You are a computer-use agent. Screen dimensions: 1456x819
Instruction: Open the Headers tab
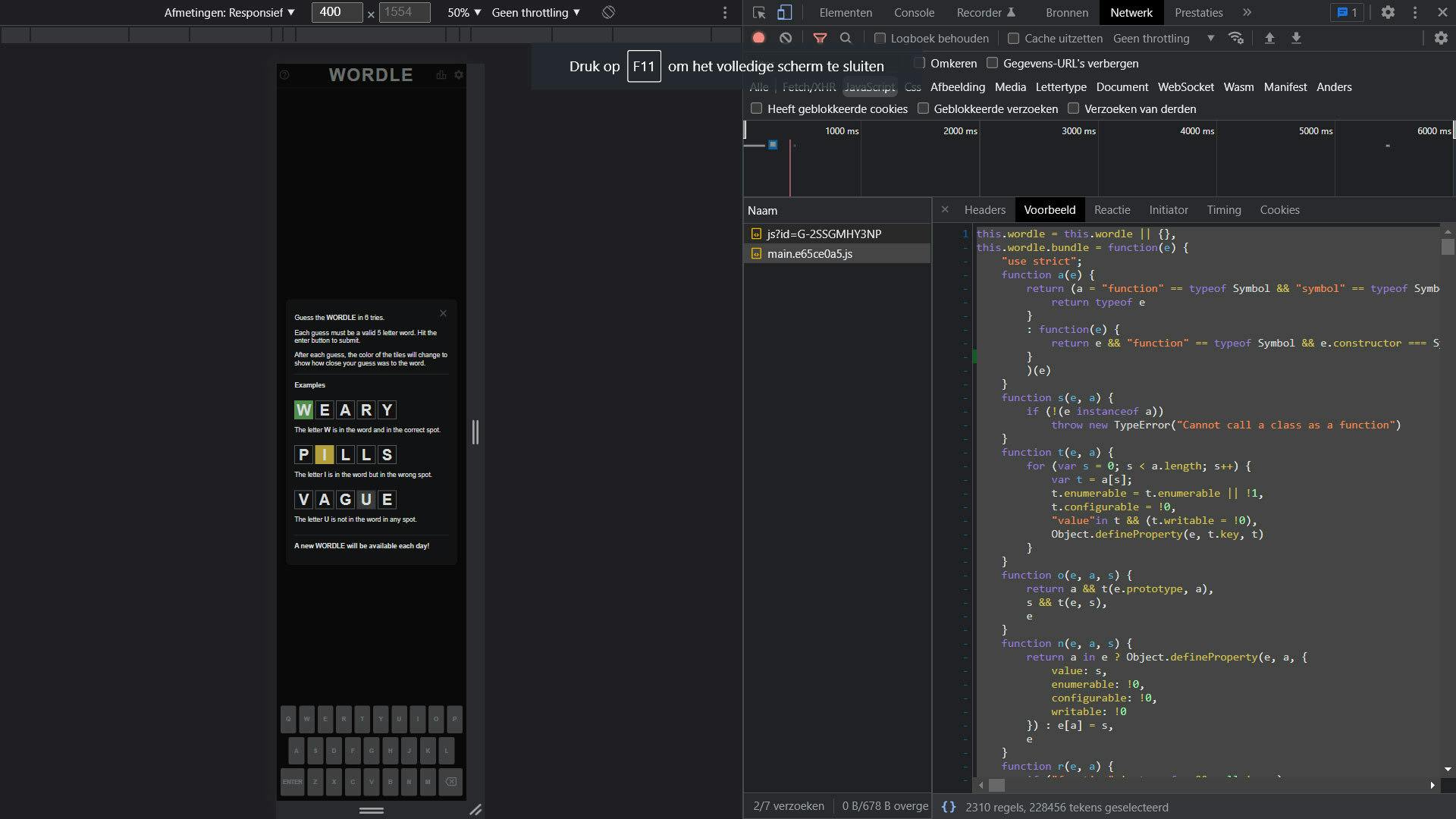pyautogui.click(x=984, y=210)
